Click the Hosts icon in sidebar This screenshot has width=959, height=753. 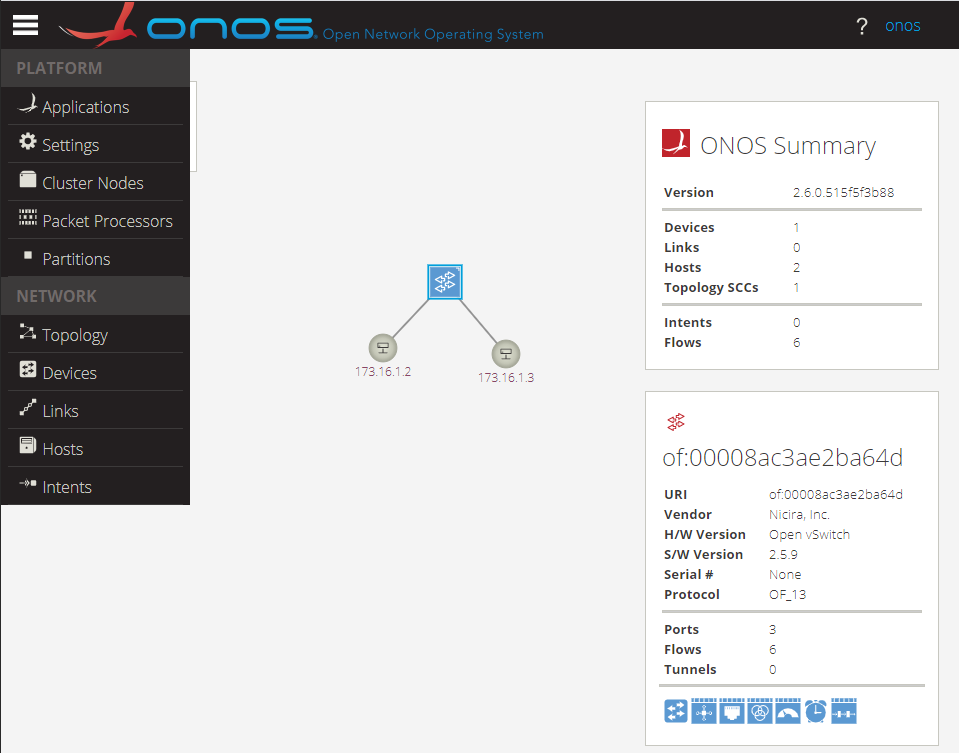(x=28, y=445)
